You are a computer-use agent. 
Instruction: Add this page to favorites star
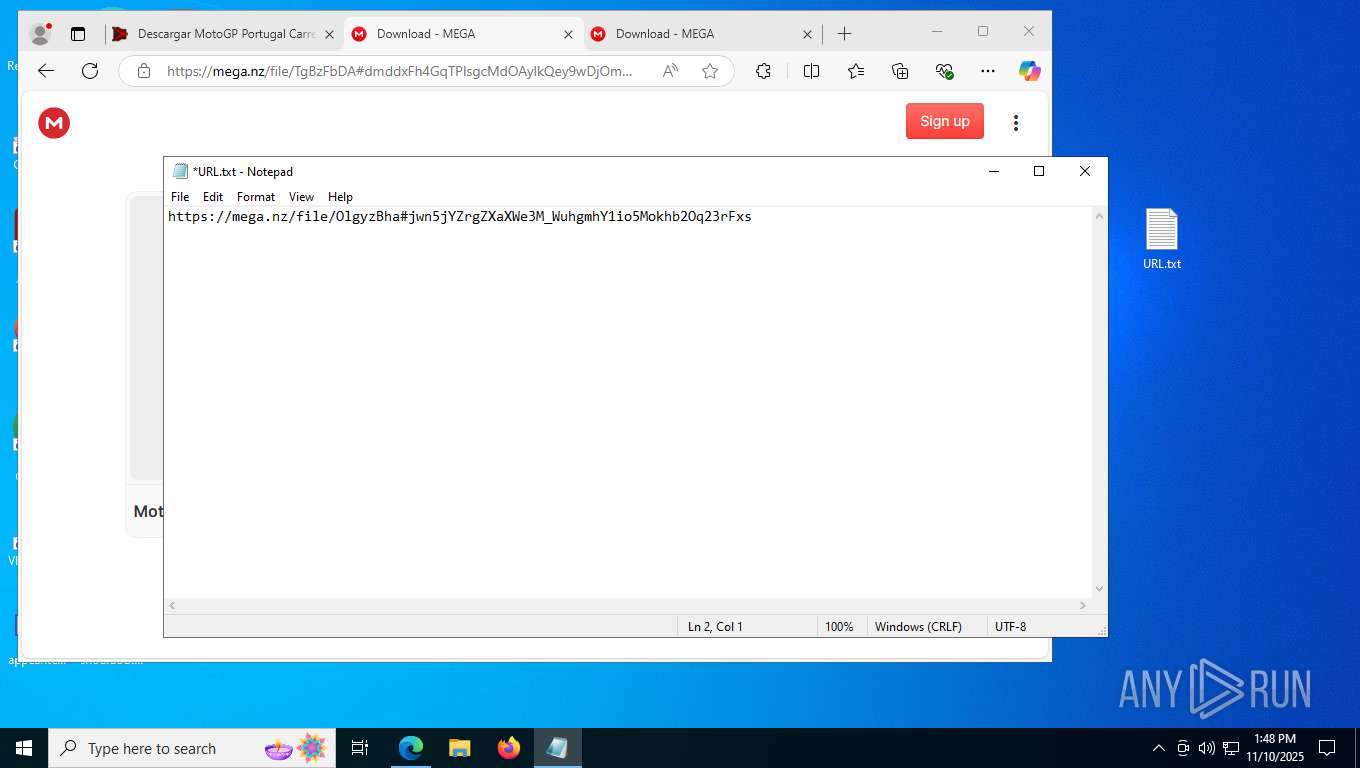[x=710, y=71]
